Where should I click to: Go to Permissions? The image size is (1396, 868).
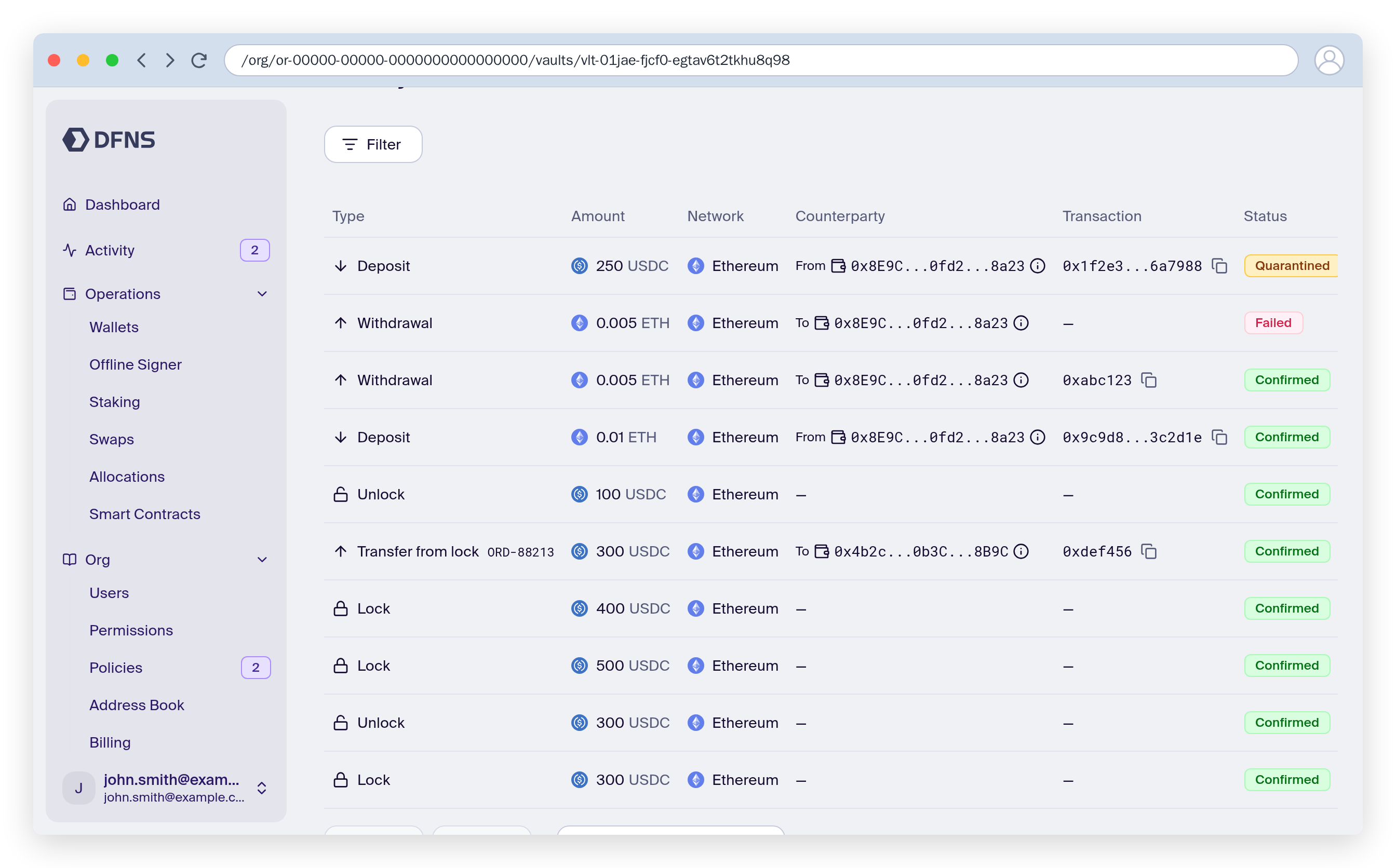[x=131, y=630]
